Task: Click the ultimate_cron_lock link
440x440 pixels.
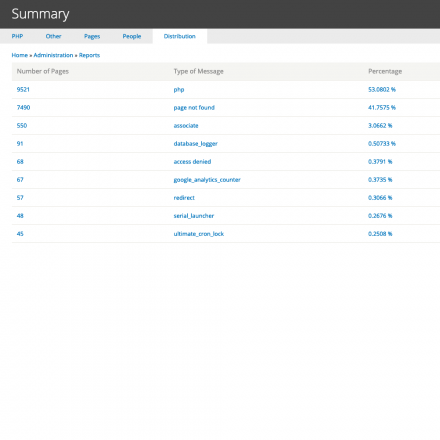Action: click(x=199, y=234)
